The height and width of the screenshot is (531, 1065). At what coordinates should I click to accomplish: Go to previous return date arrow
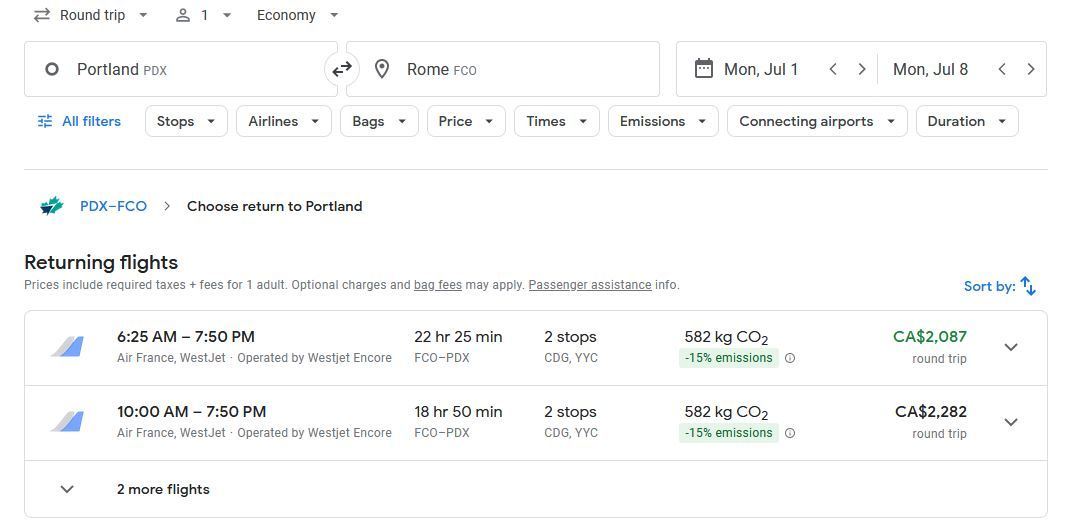(1002, 69)
